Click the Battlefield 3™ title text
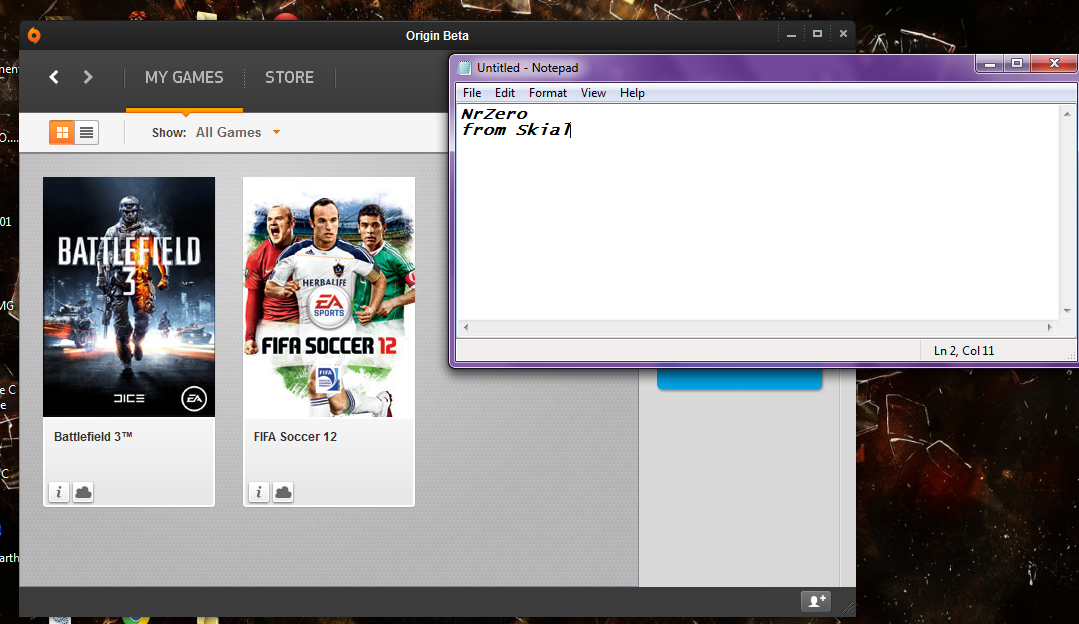 [x=93, y=437]
